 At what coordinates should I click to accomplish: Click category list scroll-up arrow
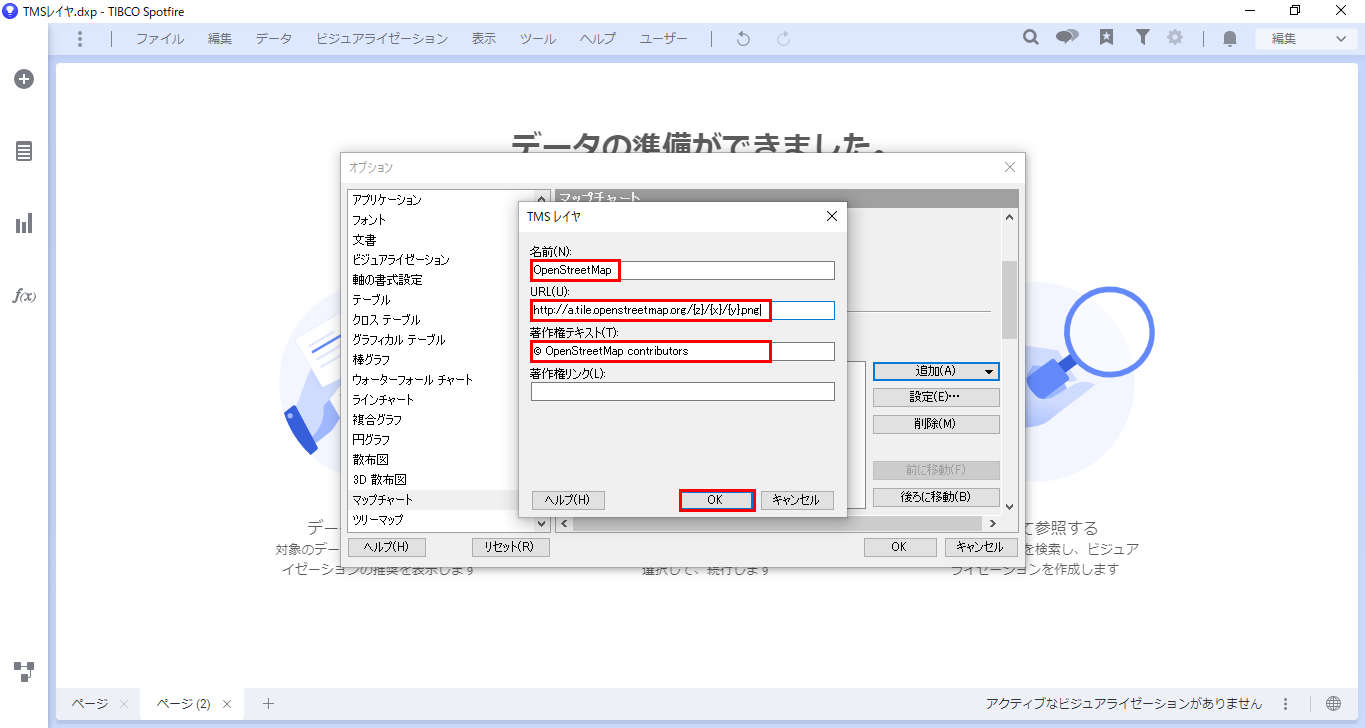pyautogui.click(x=543, y=198)
